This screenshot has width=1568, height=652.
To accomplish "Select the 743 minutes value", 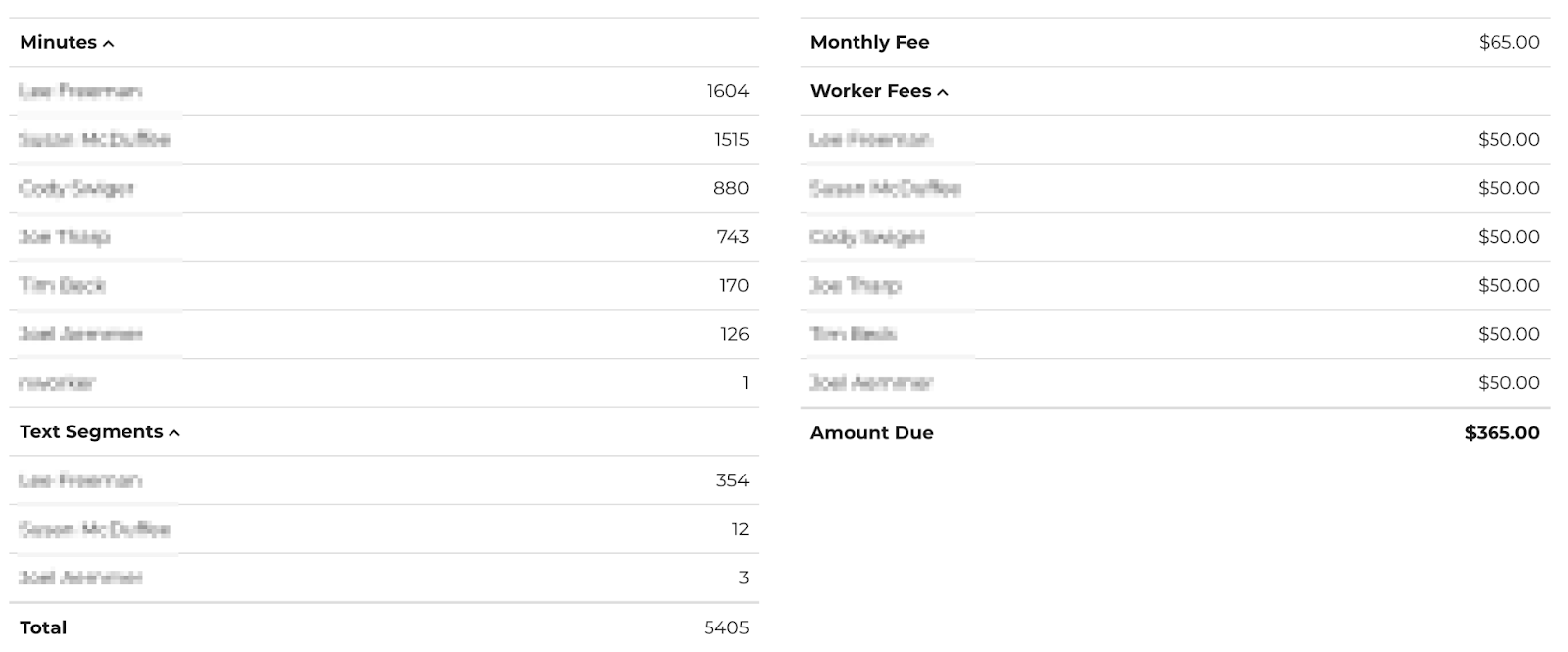I will pyautogui.click(x=732, y=237).
